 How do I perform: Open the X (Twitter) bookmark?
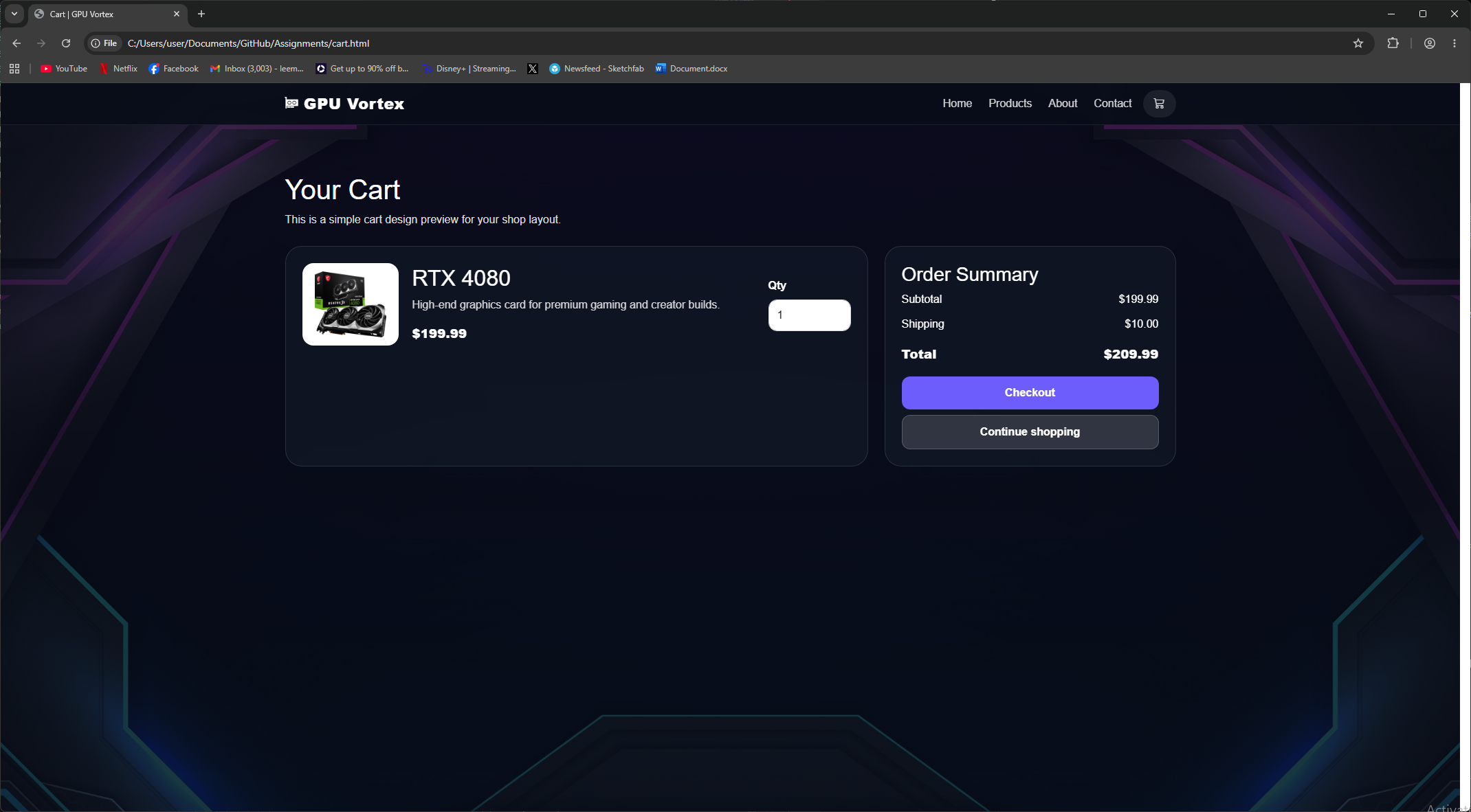click(533, 69)
